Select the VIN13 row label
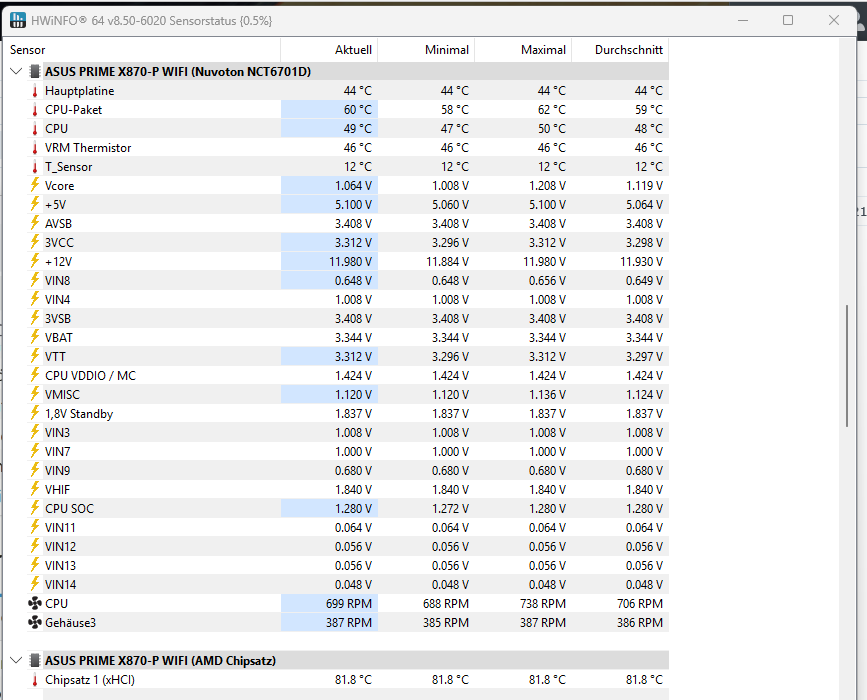The height and width of the screenshot is (700, 867). click(60, 565)
